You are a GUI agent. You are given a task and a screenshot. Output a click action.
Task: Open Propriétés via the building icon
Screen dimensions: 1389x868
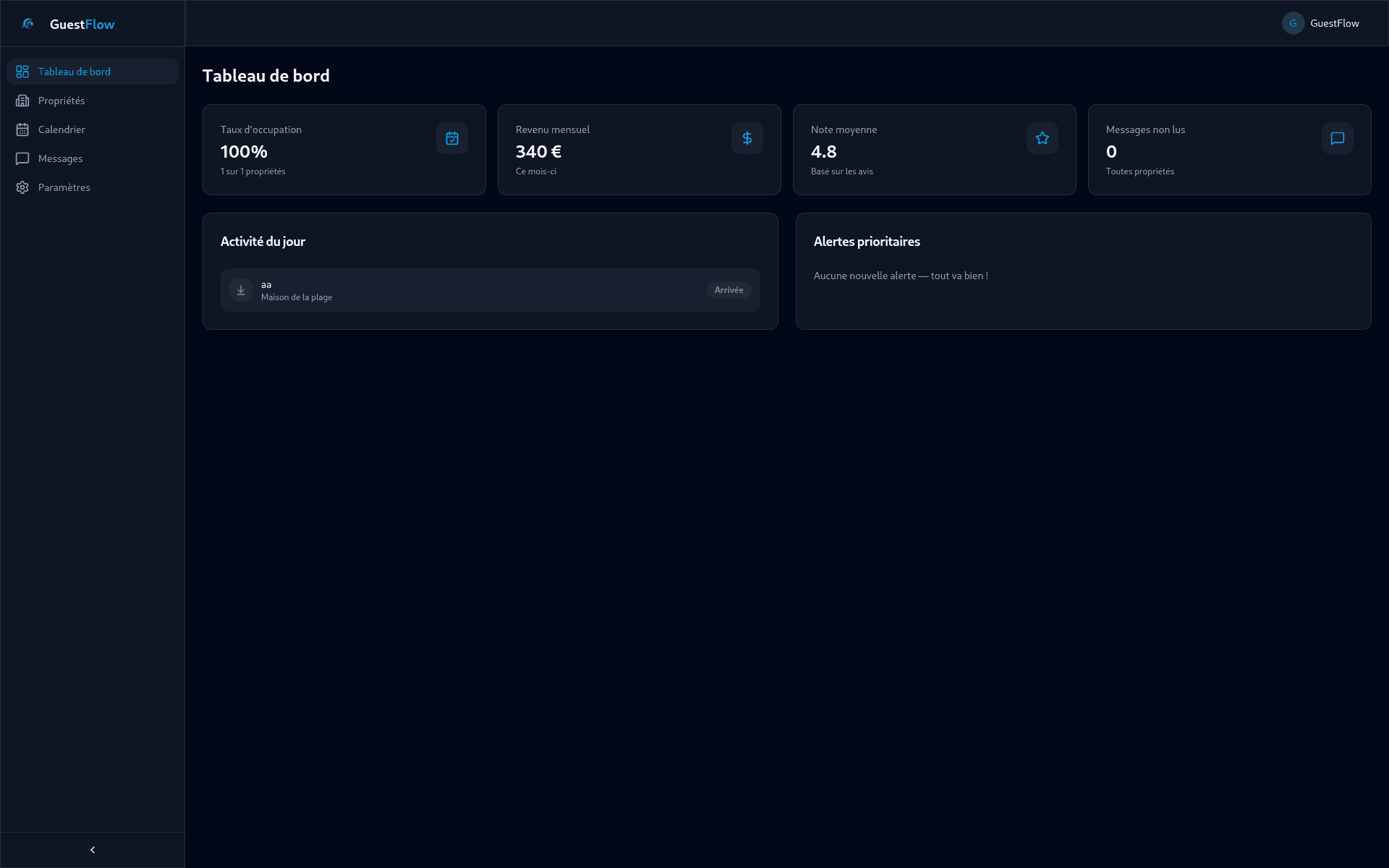23,101
